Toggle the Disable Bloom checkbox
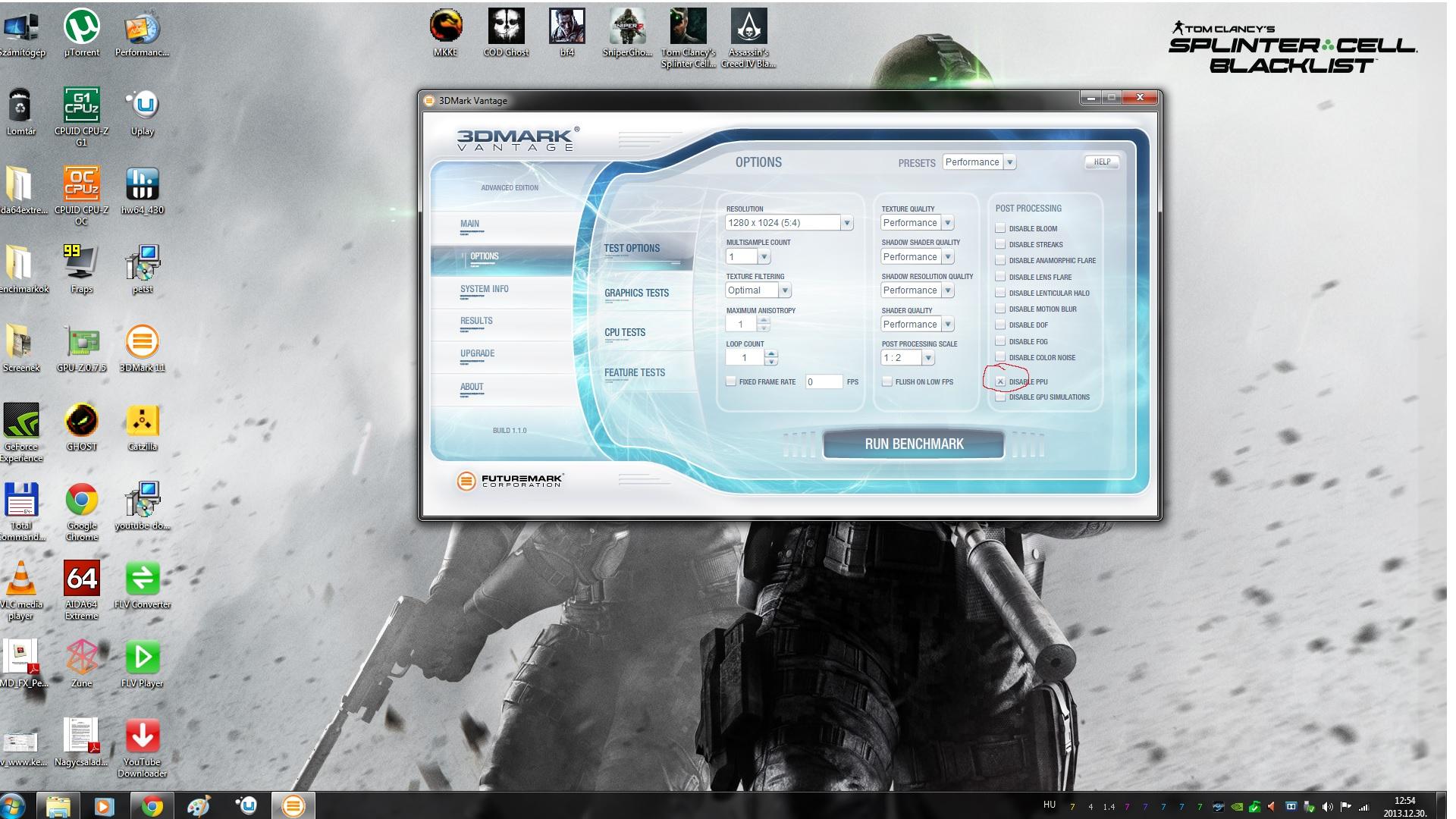This screenshot has height=819, width=1456. pyautogui.click(x=1000, y=228)
